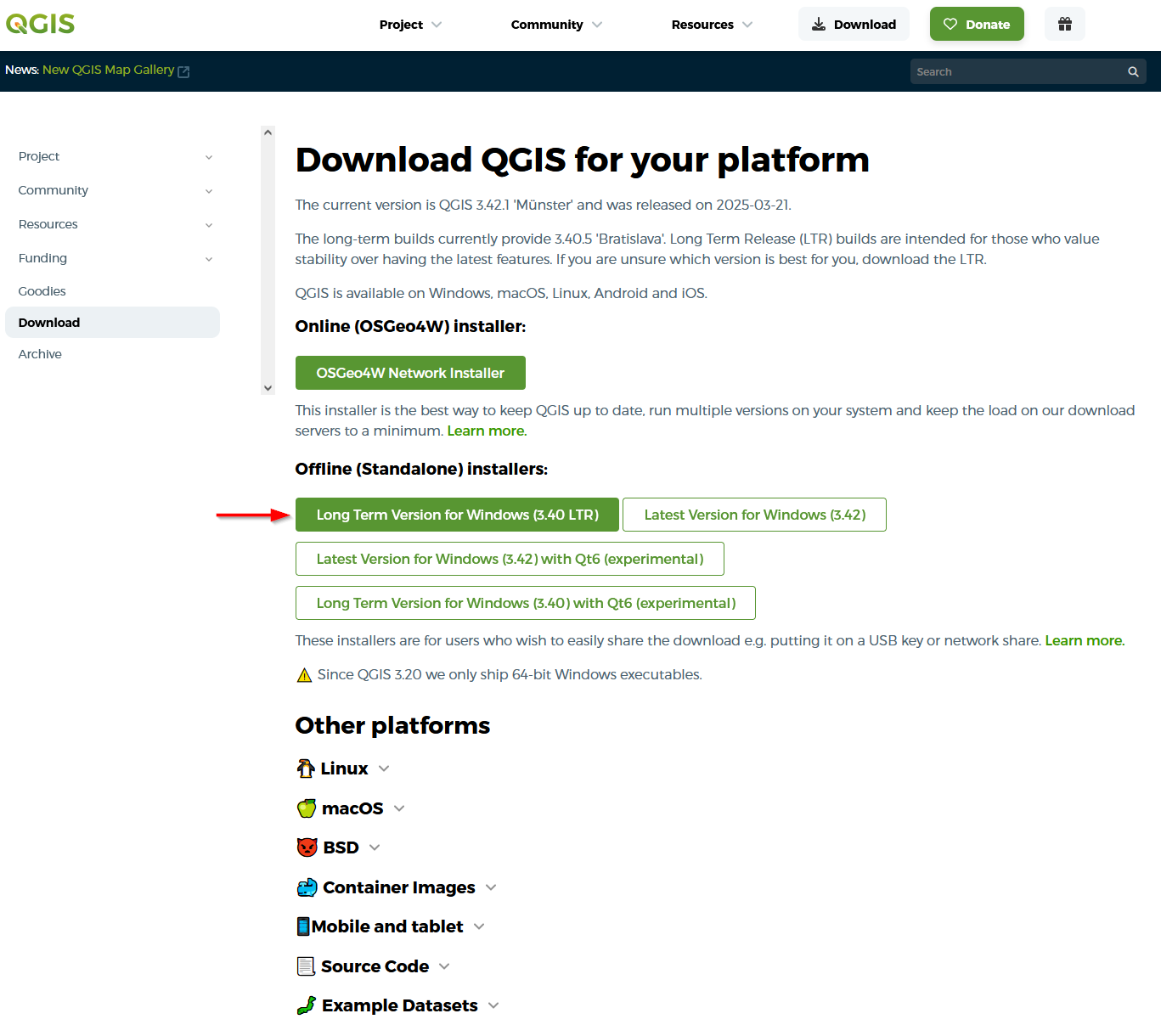Click the OSGeo4W Network Installer button
The height and width of the screenshot is (1036, 1161).
tap(410, 372)
